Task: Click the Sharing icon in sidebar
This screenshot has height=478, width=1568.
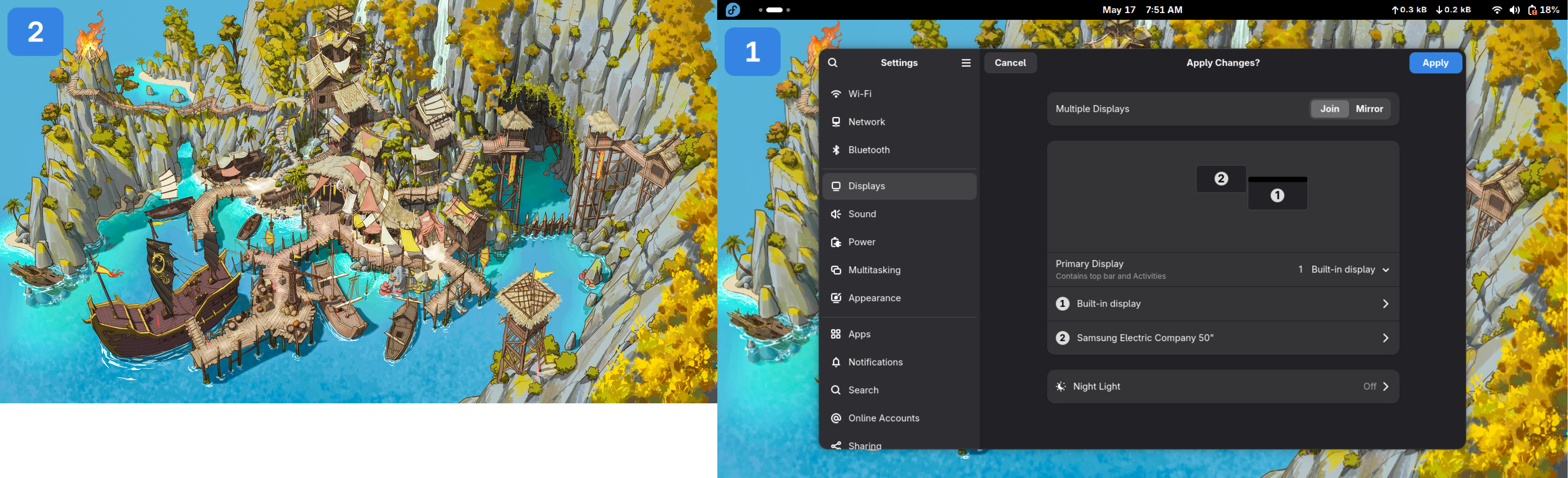Action: 836,446
